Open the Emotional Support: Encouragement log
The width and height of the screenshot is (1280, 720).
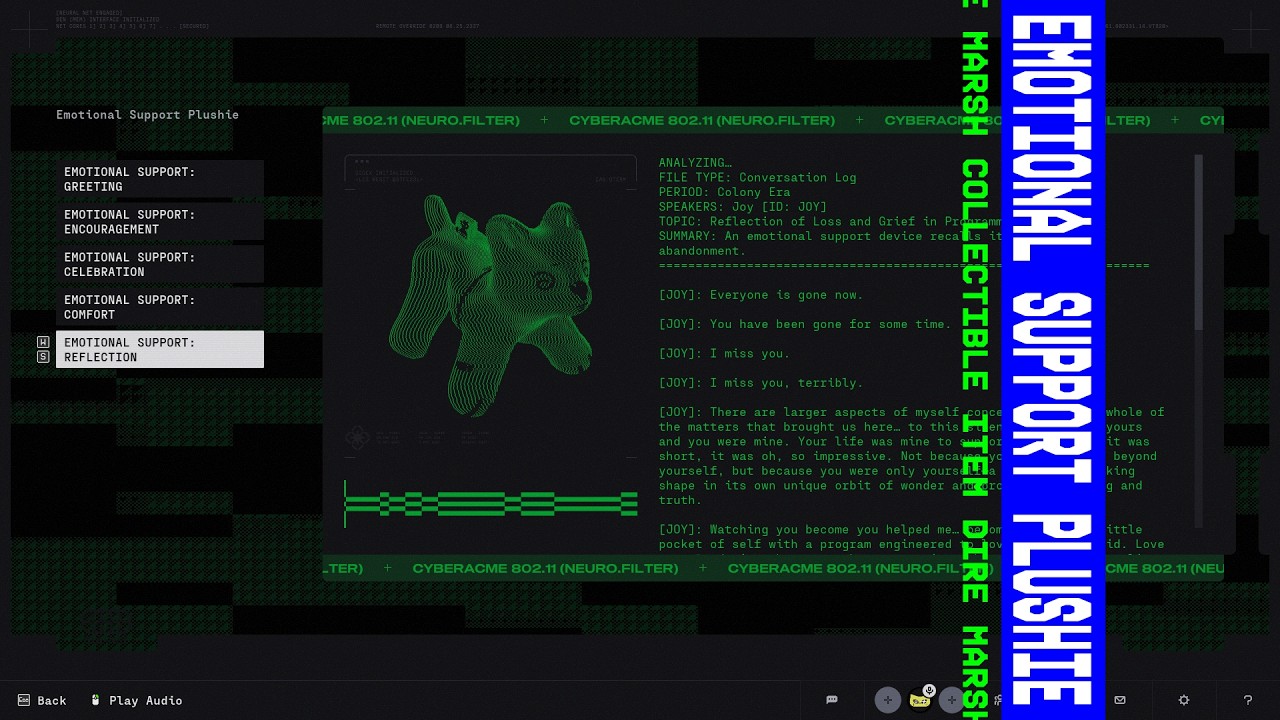click(x=160, y=222)
